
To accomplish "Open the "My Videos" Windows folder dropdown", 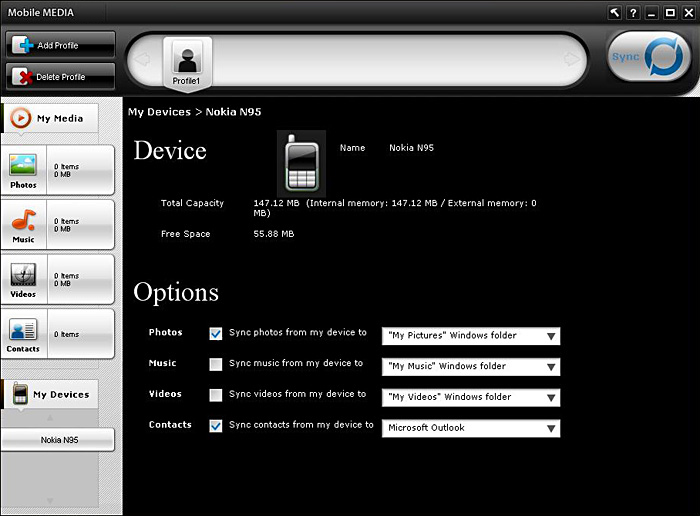I will [x=471, y=397].
